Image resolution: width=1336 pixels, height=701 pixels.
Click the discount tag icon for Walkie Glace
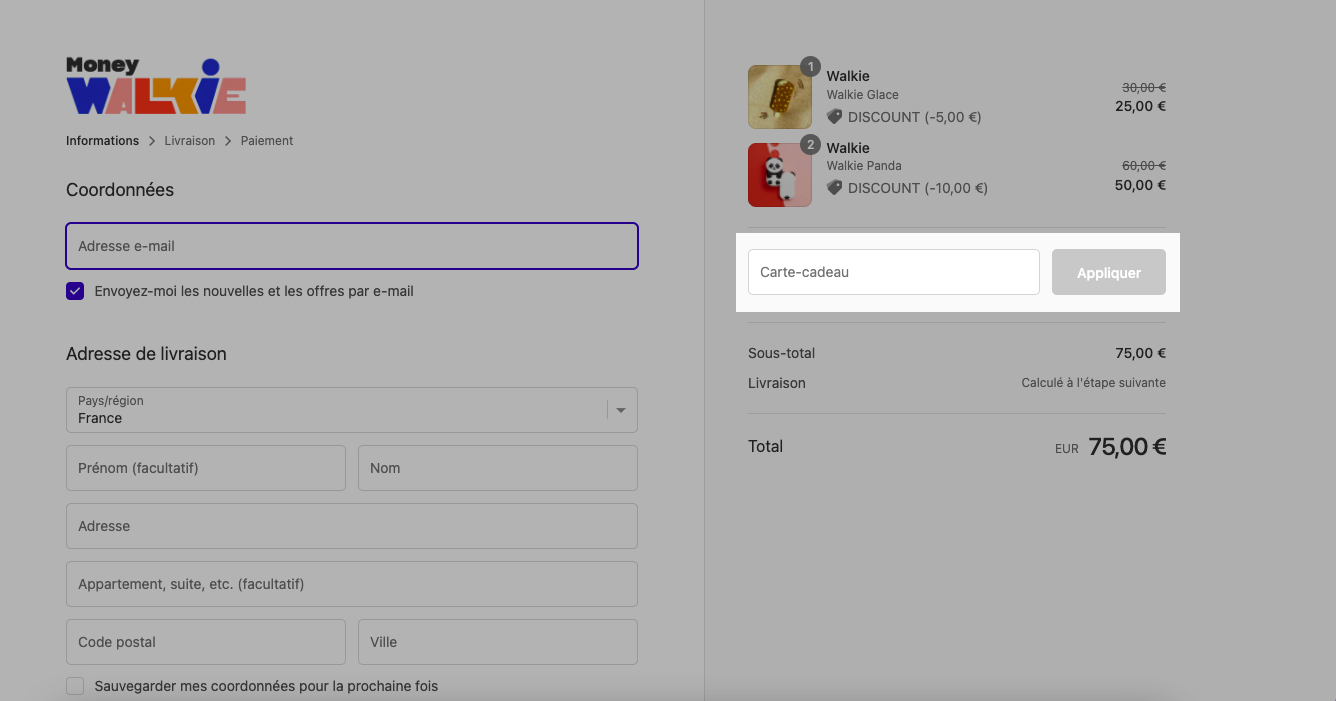[835, 117]
